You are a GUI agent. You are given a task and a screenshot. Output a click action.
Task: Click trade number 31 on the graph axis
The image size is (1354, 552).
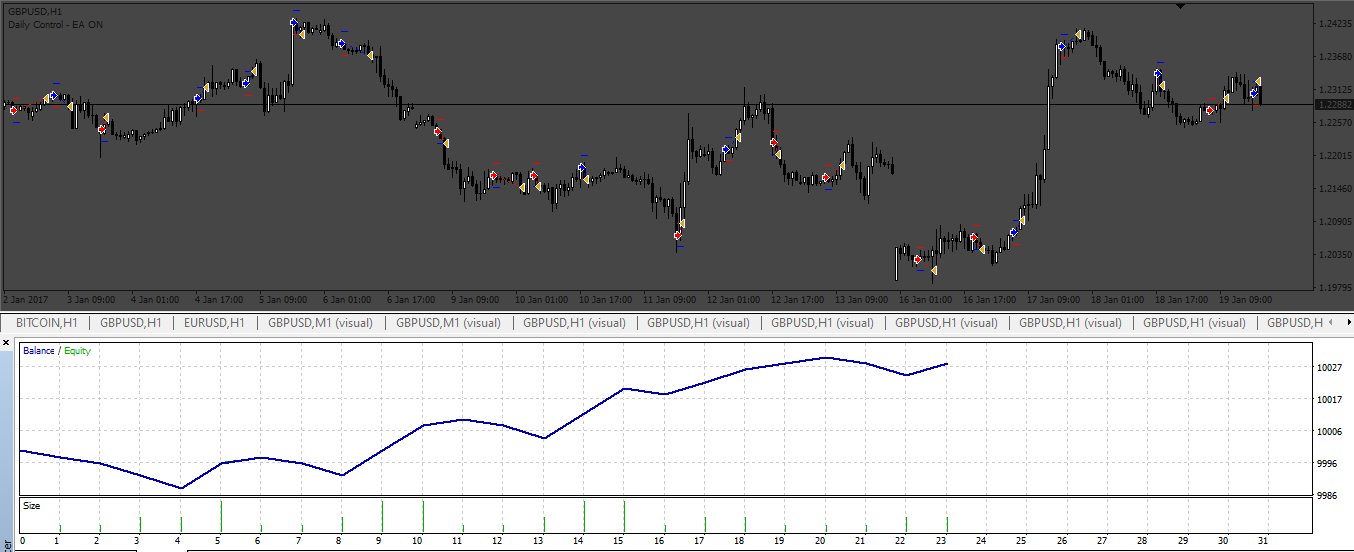pos(1263,541)
